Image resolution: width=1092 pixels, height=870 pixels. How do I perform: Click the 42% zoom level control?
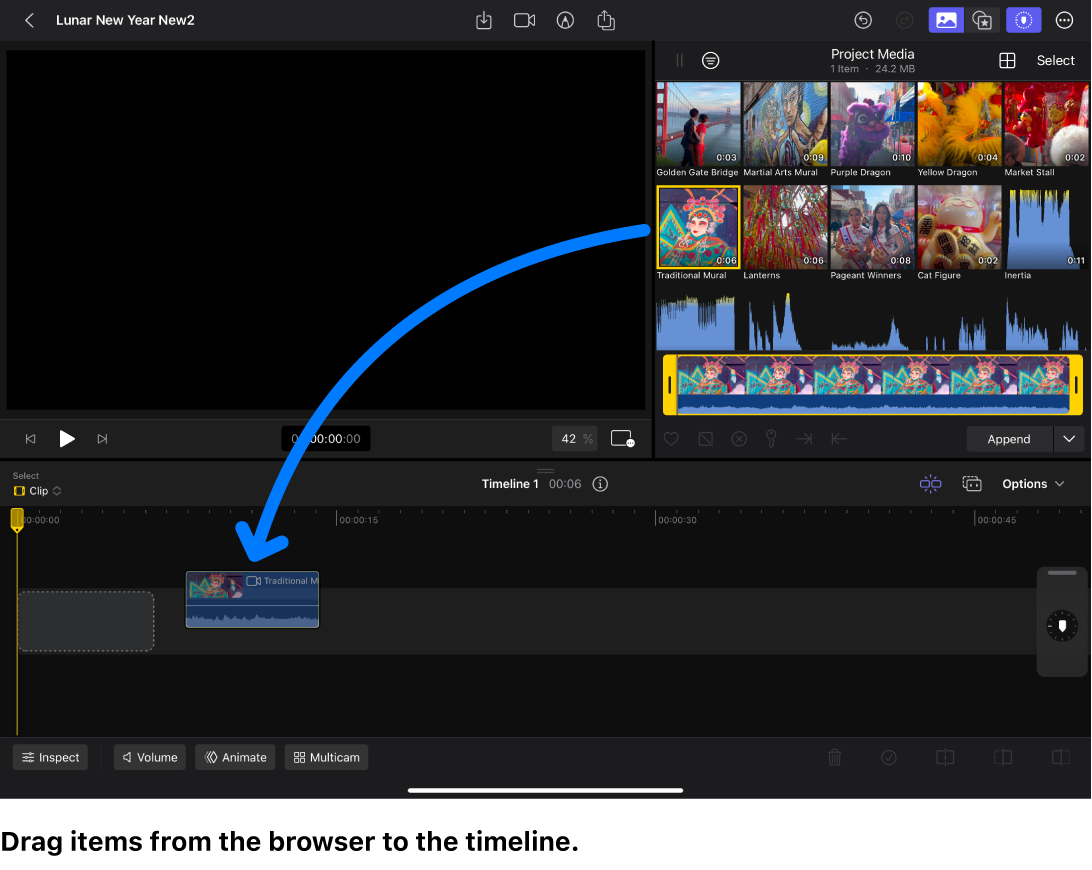click(x=574, y=438)
